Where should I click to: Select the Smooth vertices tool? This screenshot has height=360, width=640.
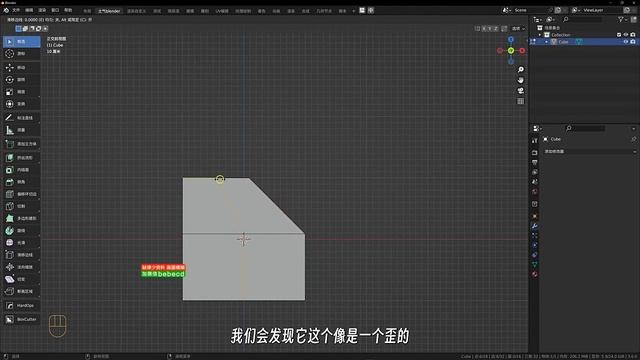pyautogui.click(x=22, y=242)
